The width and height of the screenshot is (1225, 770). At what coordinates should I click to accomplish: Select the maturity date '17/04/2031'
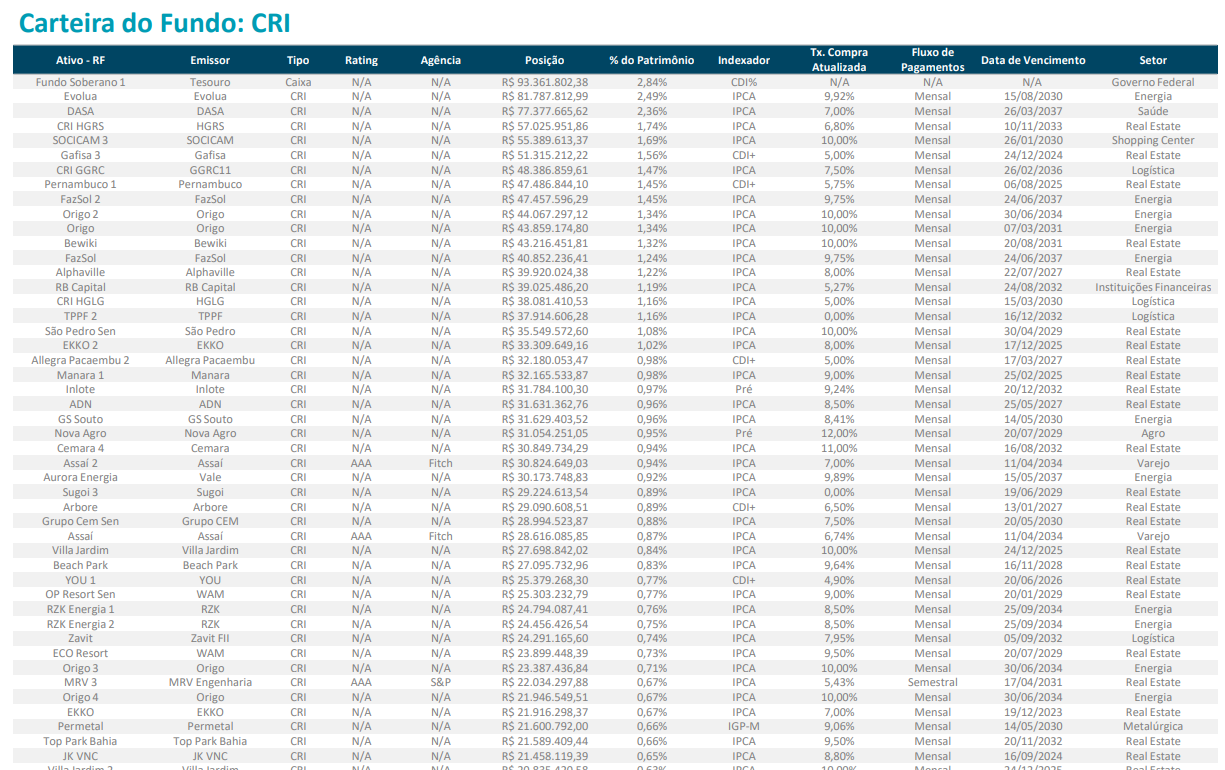(x=1032, y=682)
